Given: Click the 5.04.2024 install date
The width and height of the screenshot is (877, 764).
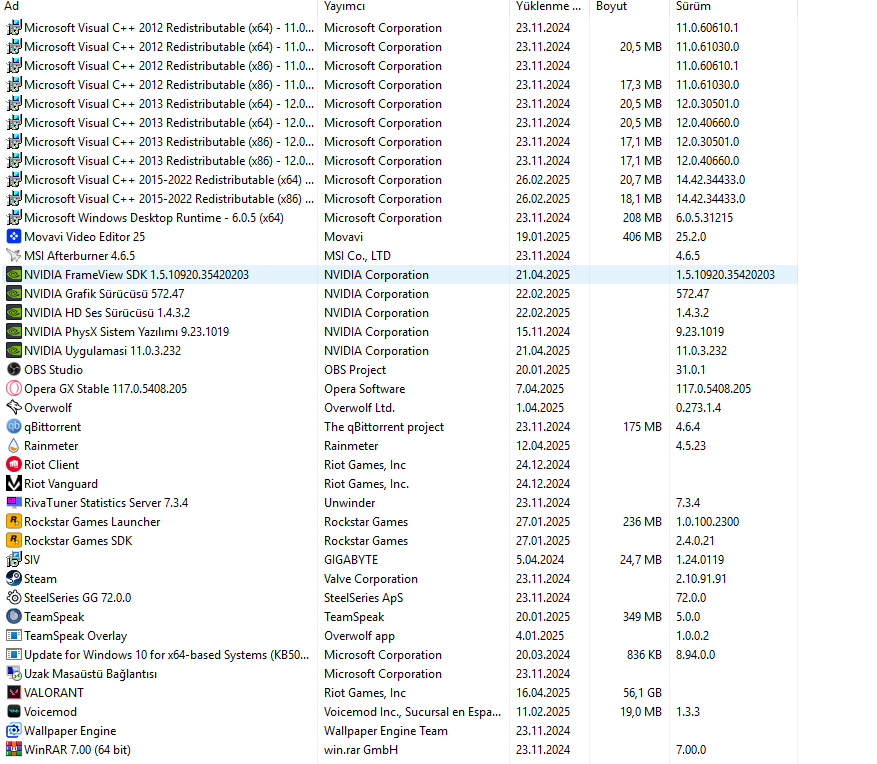Looking at the screenshot, I should pyautogui.click(x=540, y=560).
